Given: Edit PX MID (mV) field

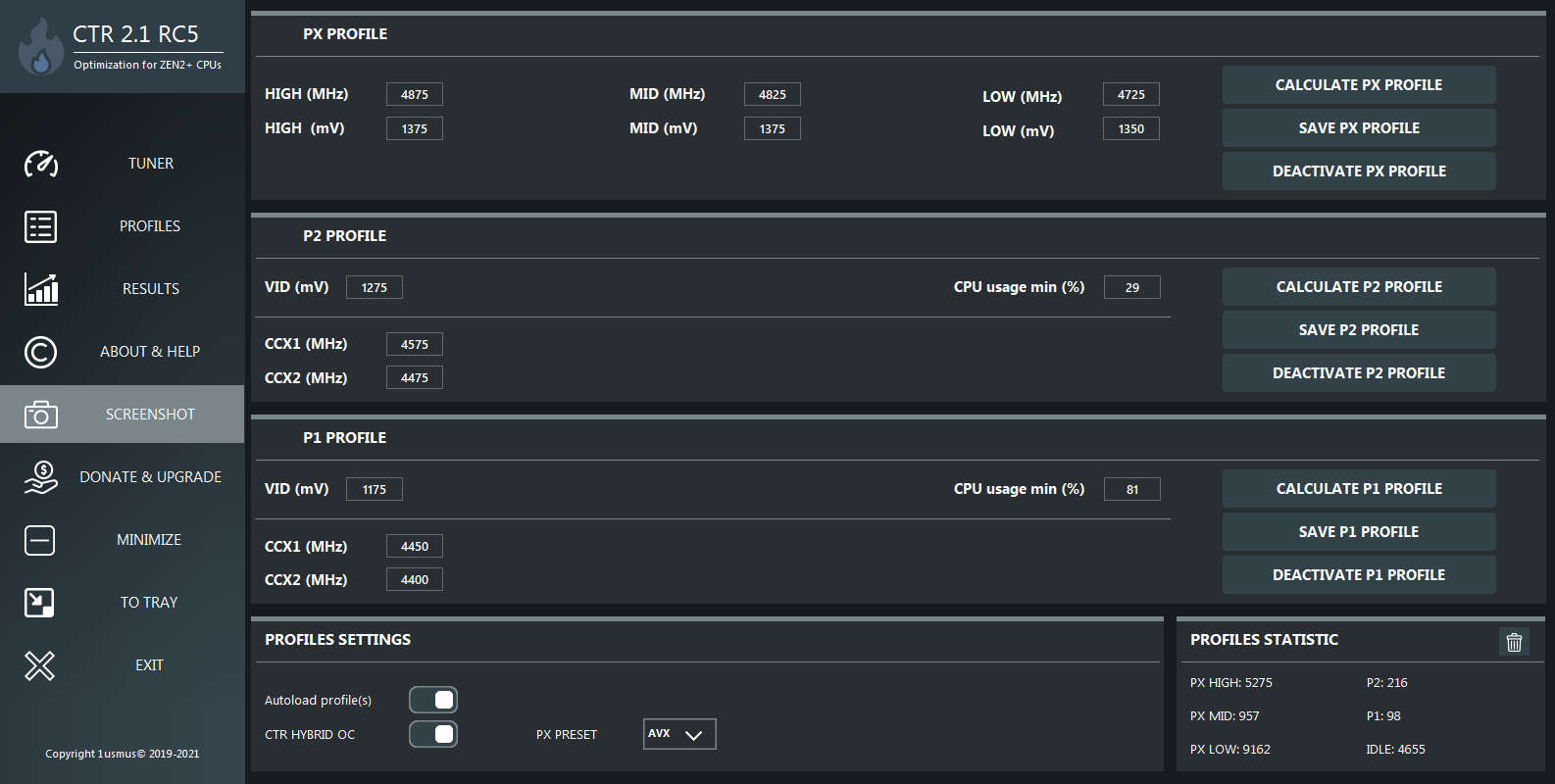Looking at the screenshot, I should point(773,128).
